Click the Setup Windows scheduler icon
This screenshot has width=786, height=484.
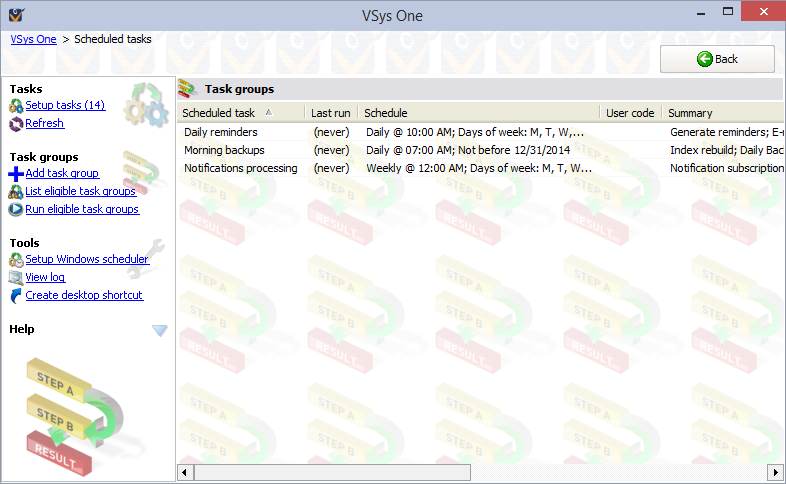pos(16,260)
